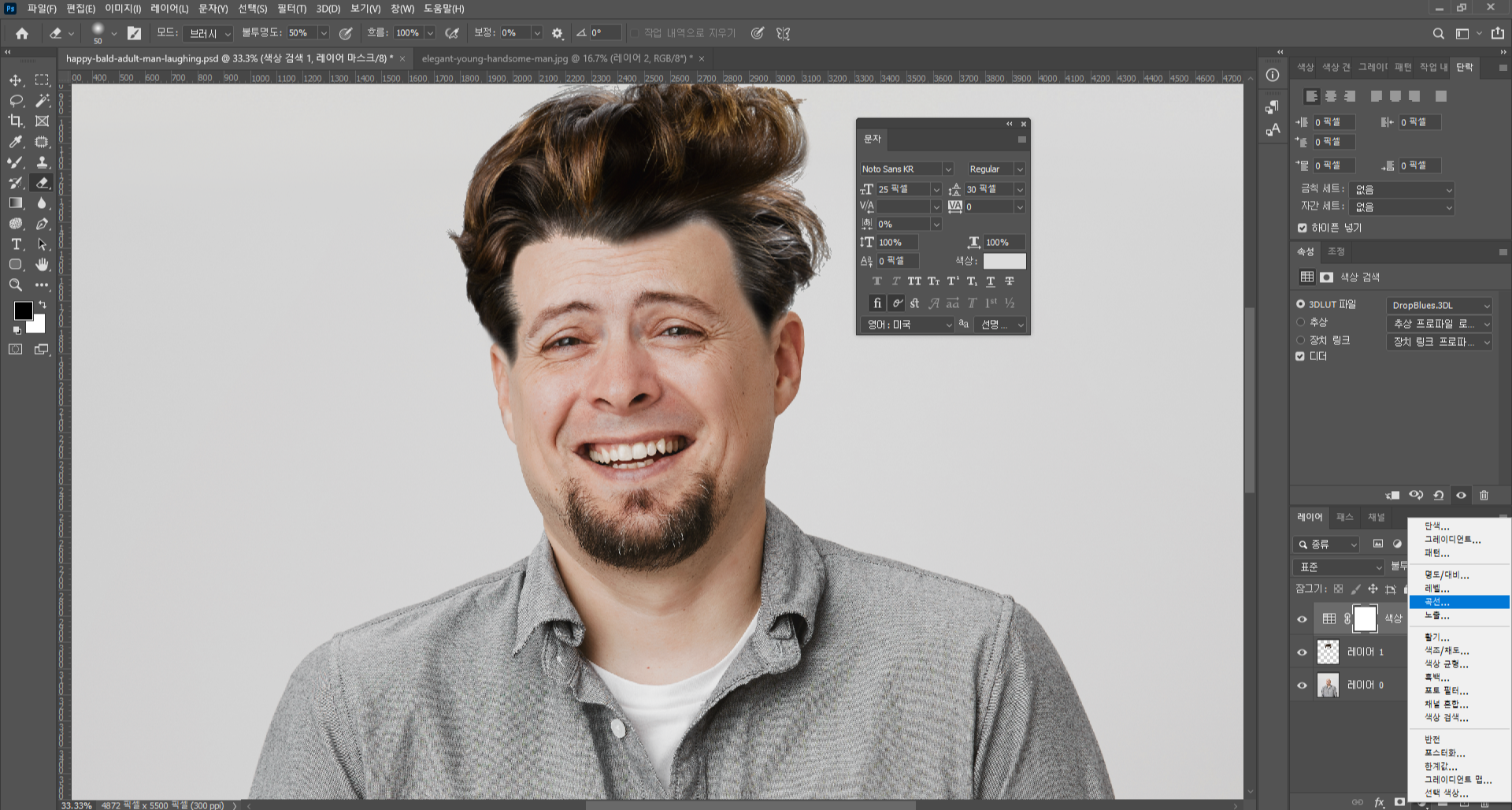
Task: Open the 브러시 mode dropdown
Action: [208, 33]
